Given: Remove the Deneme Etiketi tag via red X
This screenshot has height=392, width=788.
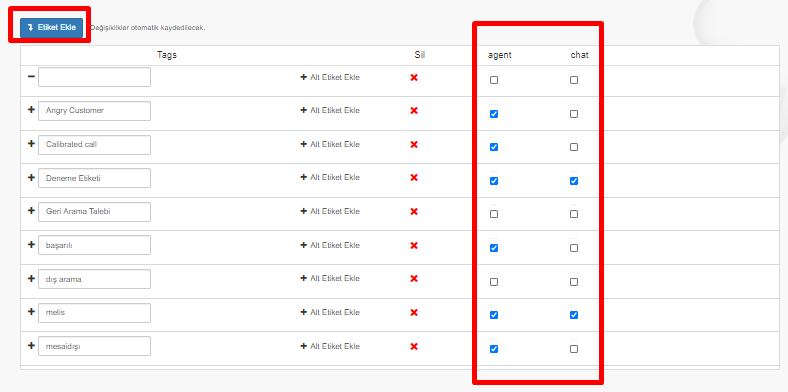Looking at the screenshot, I should pyautogui.click(x=414, y=177).
